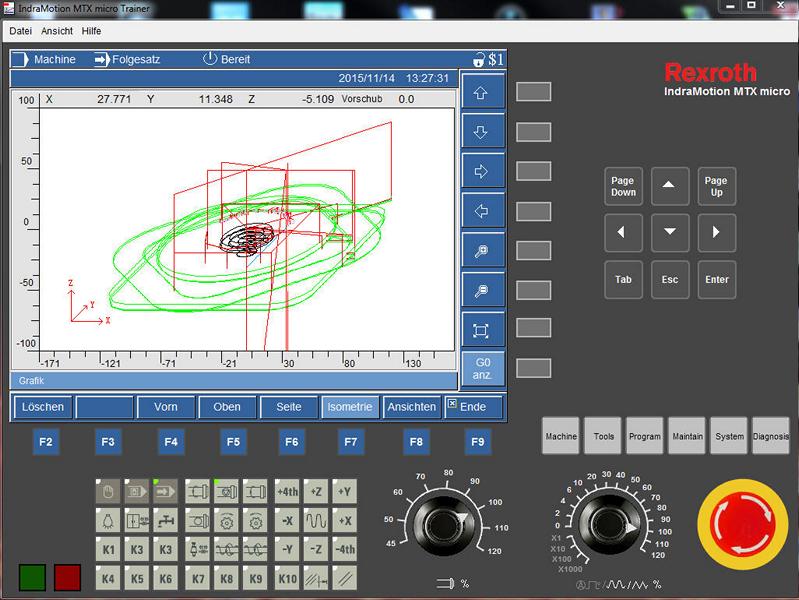
Task: Toggle the K4 function key
Action: [108, 579]
